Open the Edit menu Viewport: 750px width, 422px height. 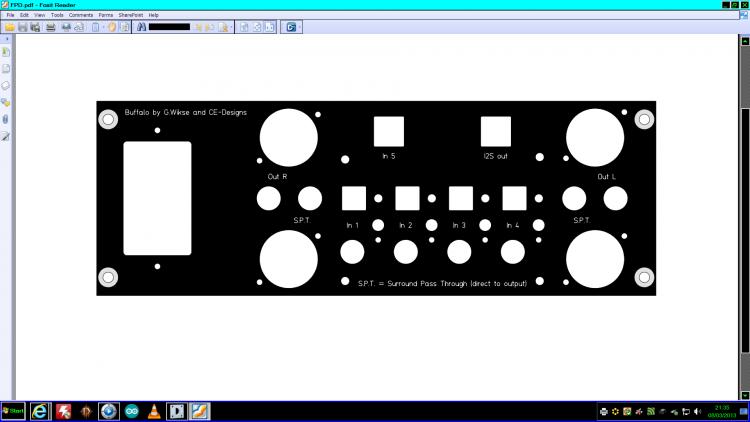tap(24, 15)
